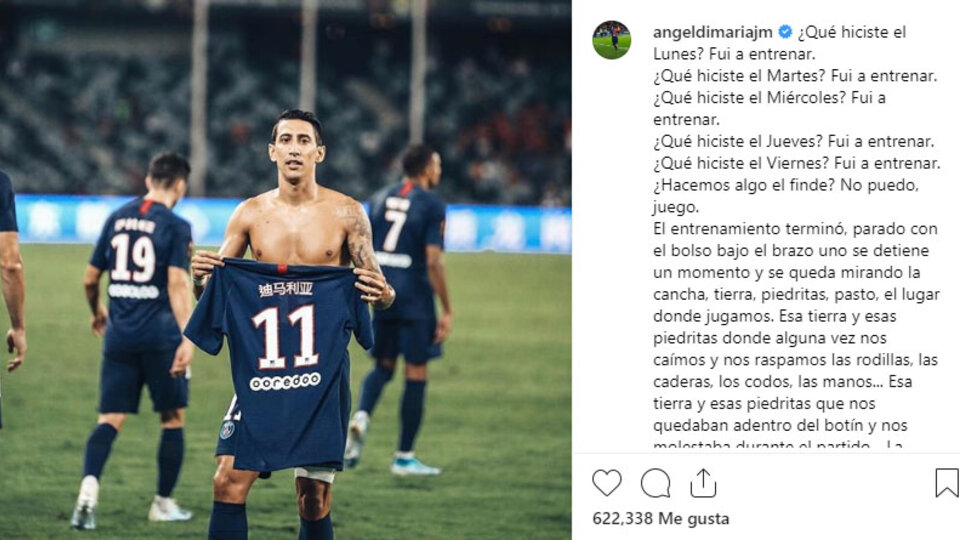View who liked via 622,338 Me gusta

661,519
